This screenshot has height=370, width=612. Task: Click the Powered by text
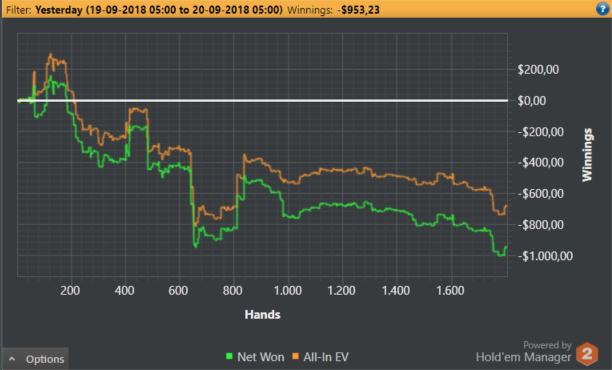pos(547,345)
